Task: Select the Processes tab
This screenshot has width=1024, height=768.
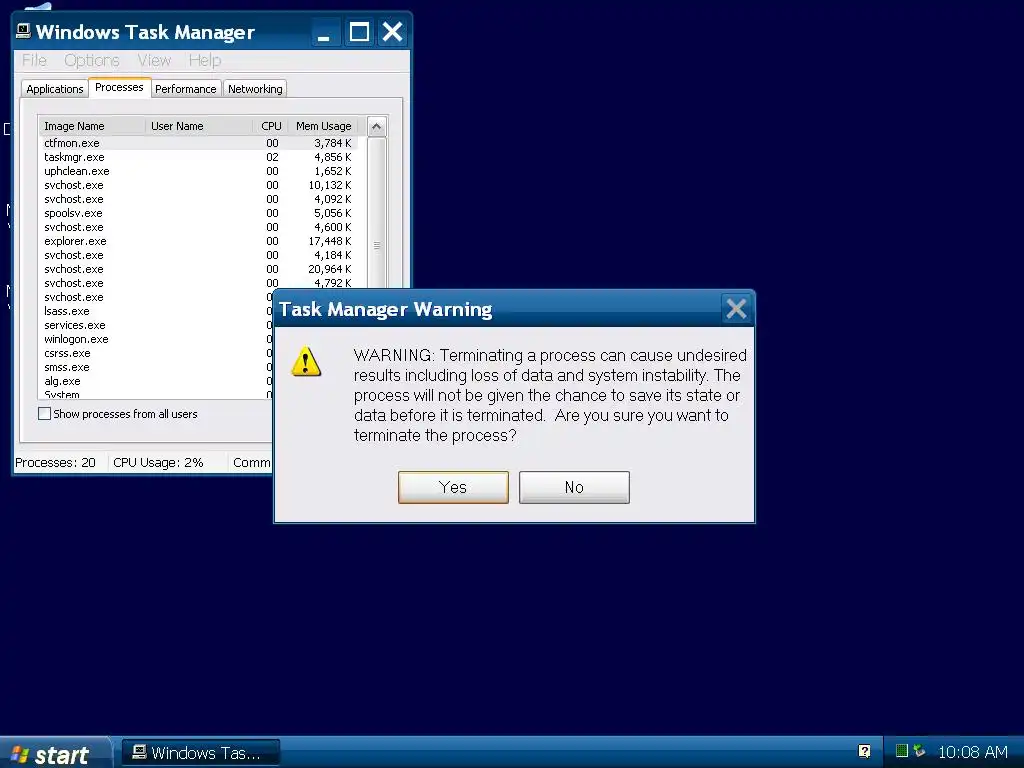Action: tap(119, 87)
